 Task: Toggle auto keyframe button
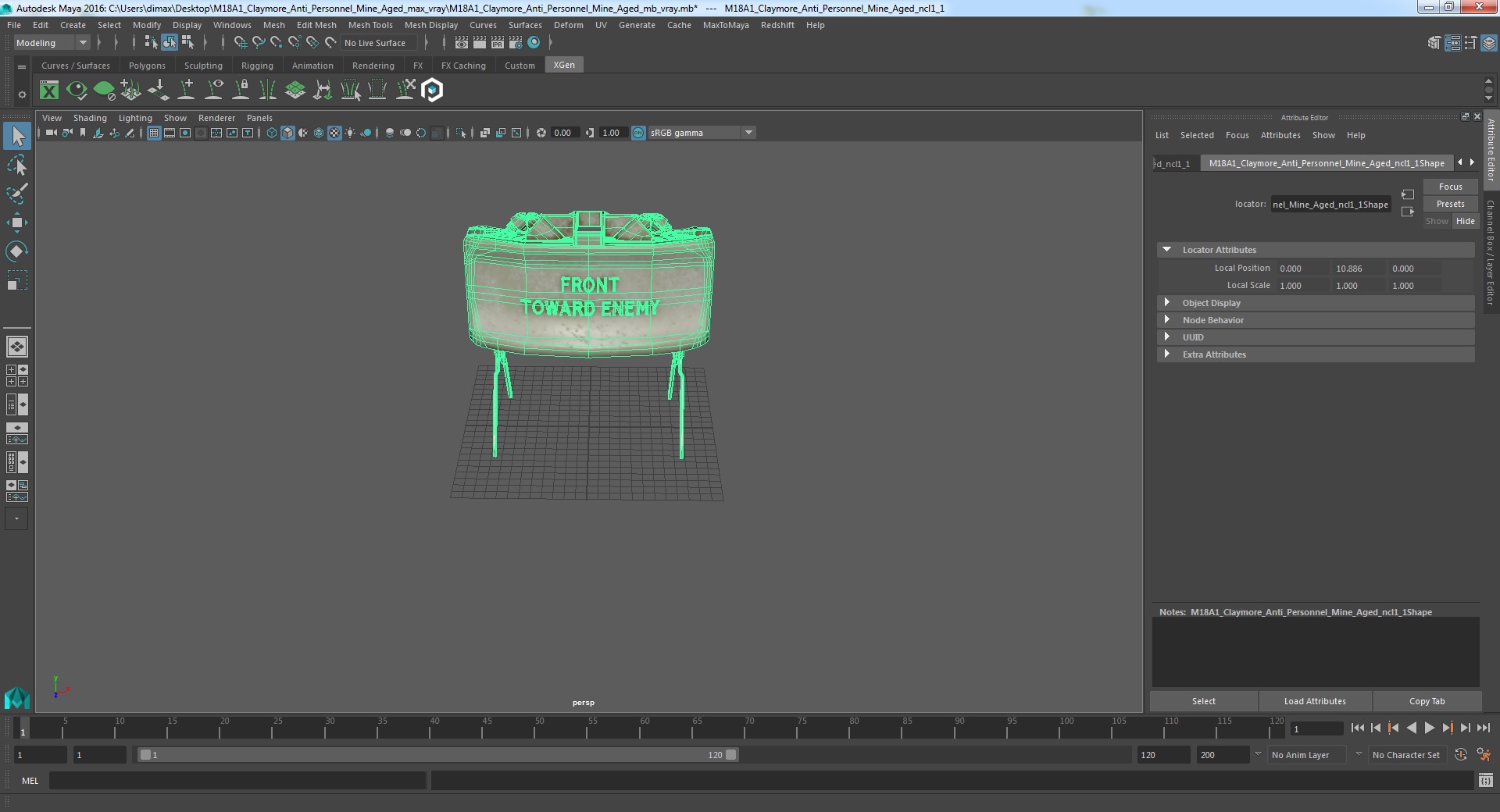1460,755
